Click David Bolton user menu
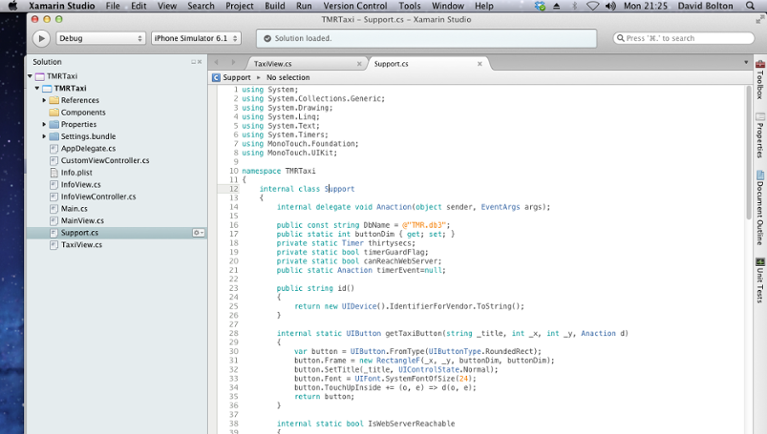This screenshot has height=434, width=767. tap(705, 6)
